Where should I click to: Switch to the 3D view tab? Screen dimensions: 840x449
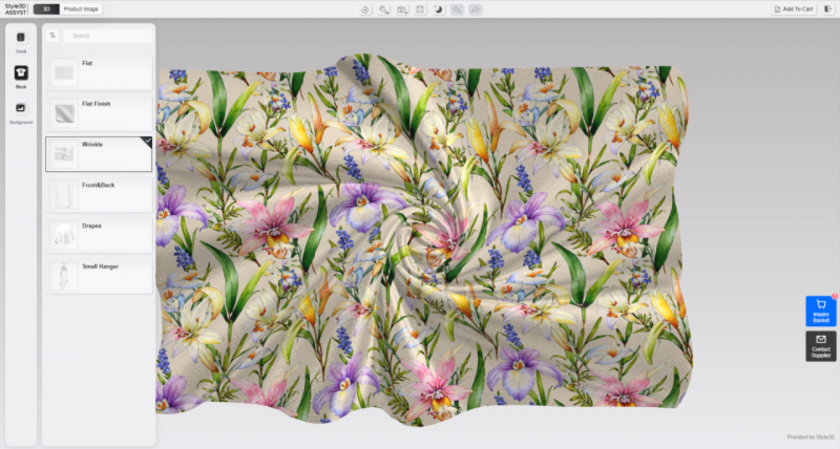pos(47,9)
